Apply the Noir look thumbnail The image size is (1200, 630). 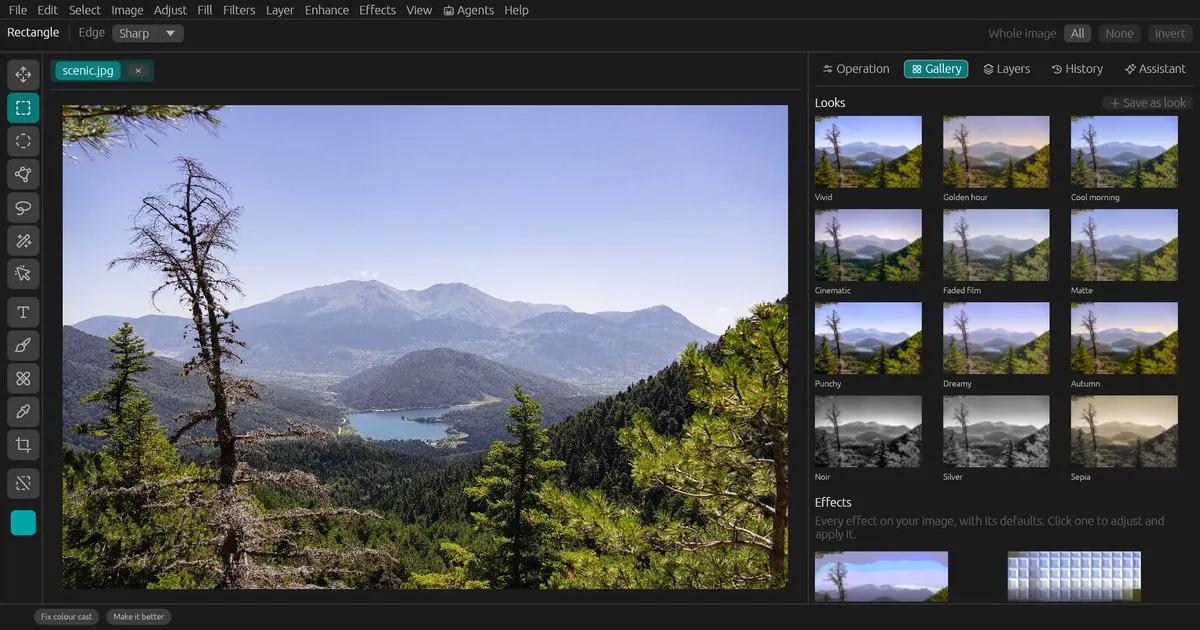point(868,431)
